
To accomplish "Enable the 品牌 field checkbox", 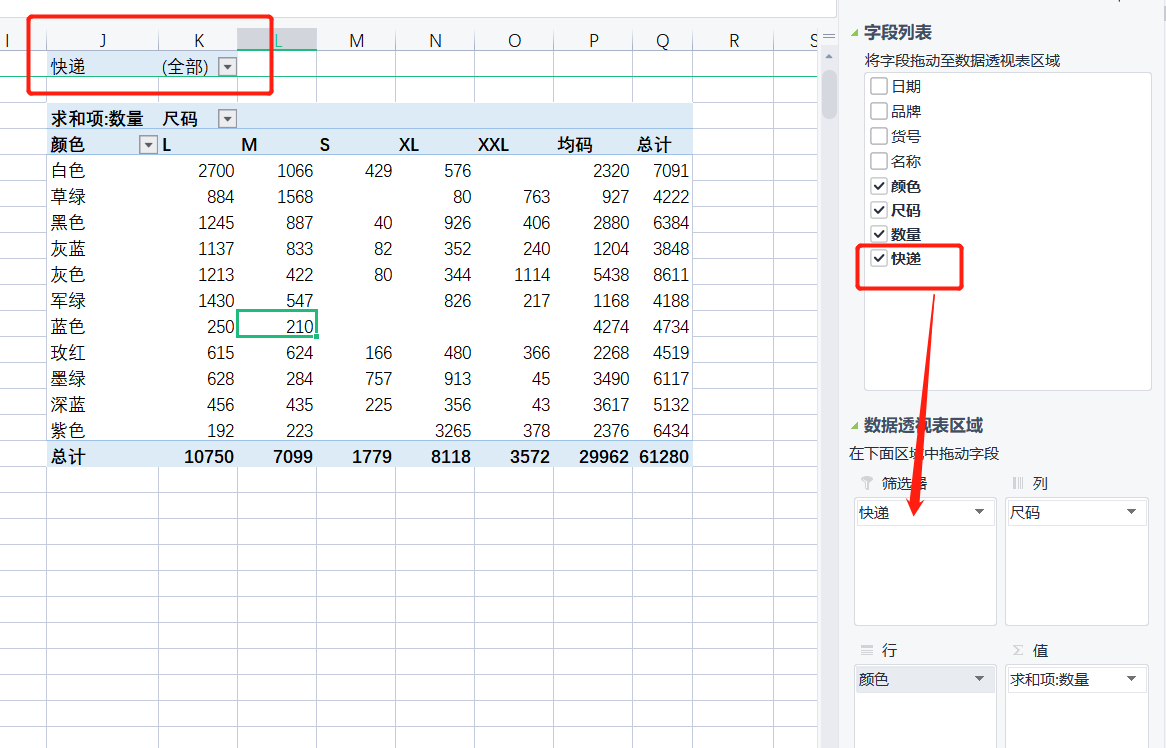I will click(879, 111).
